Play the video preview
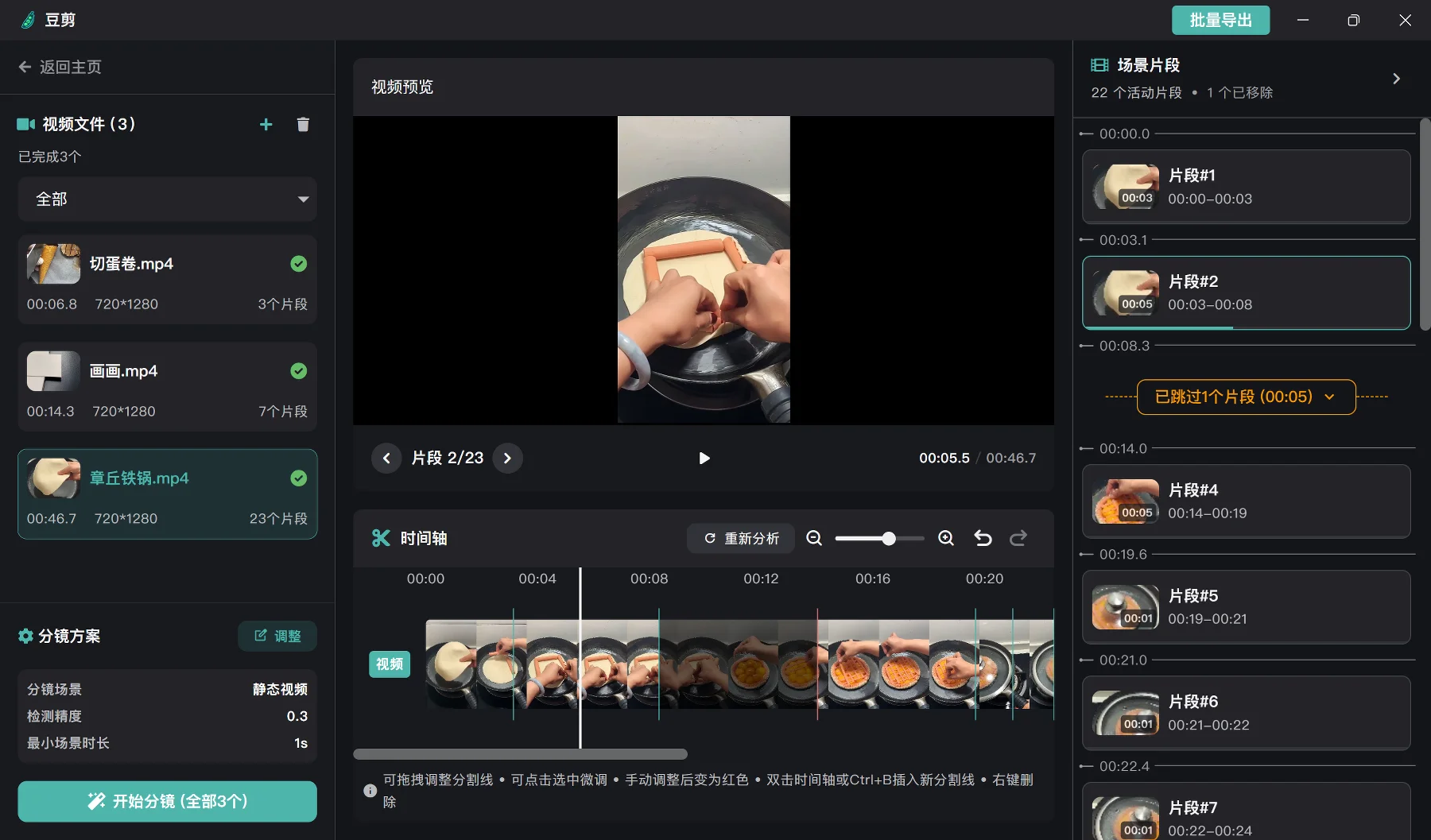The height and width of the screenshot is (840, 1431). (x=703, y=458)
